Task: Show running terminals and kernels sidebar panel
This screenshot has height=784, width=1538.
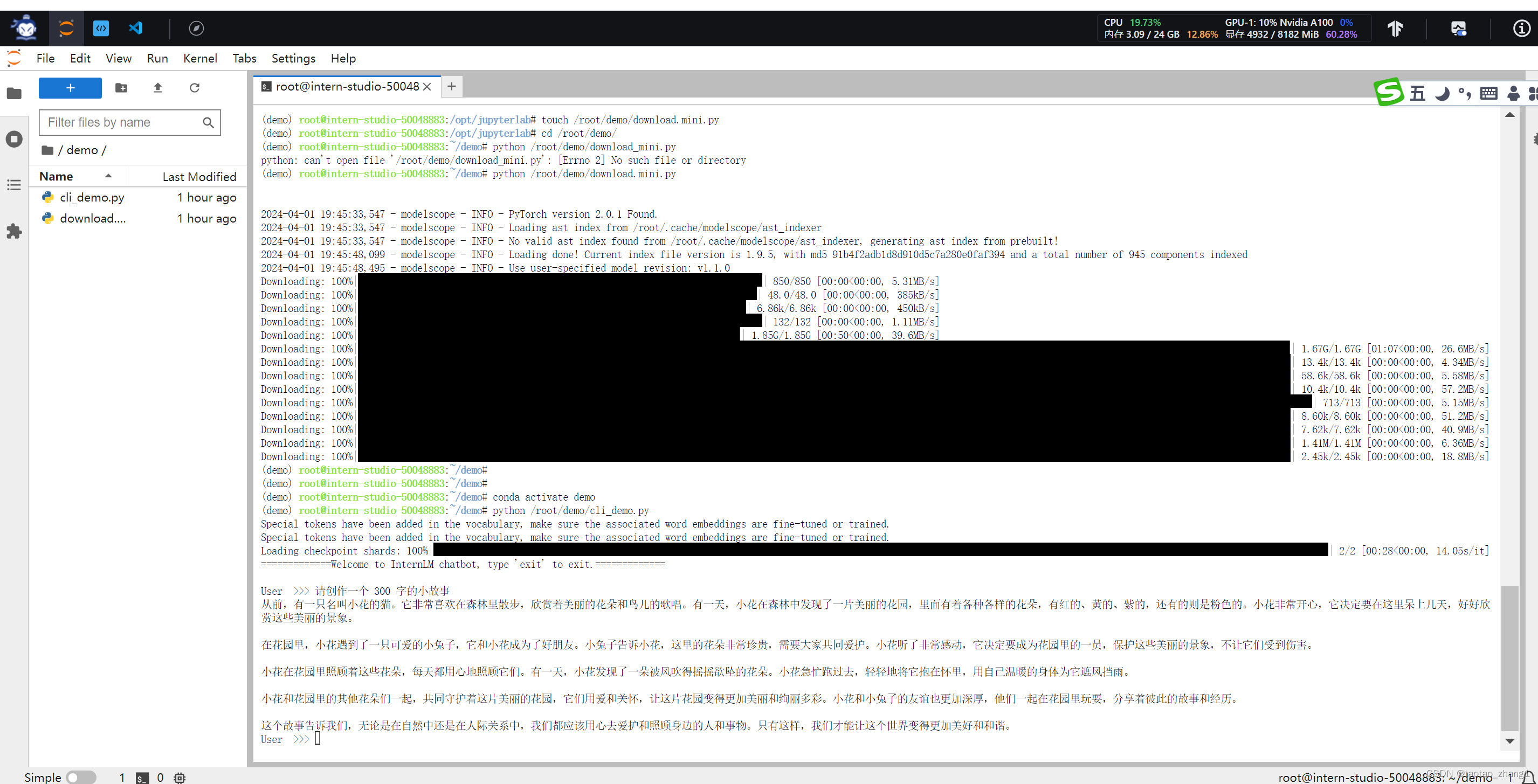Action: tap(13, 138)
